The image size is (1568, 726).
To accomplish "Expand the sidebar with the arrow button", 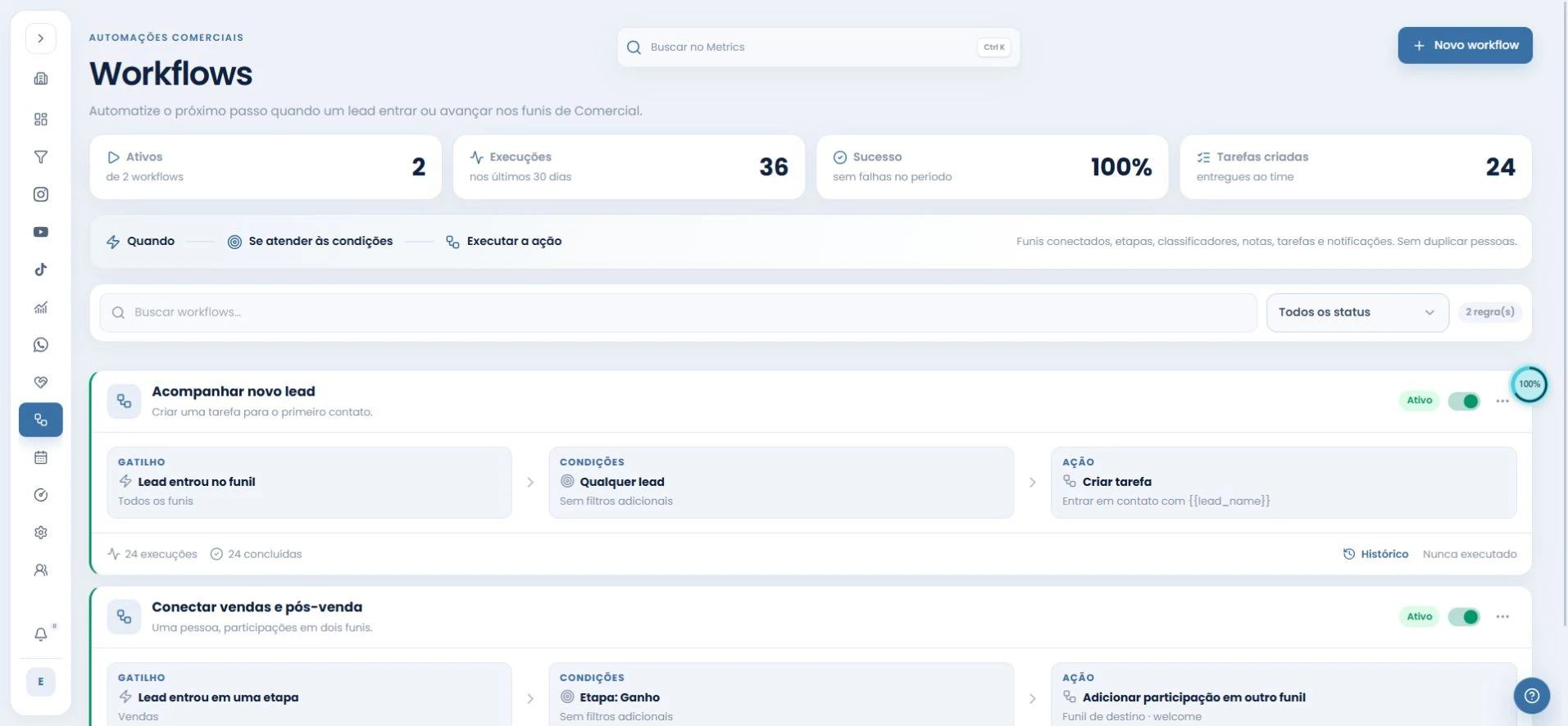I will tap(40, 39).
